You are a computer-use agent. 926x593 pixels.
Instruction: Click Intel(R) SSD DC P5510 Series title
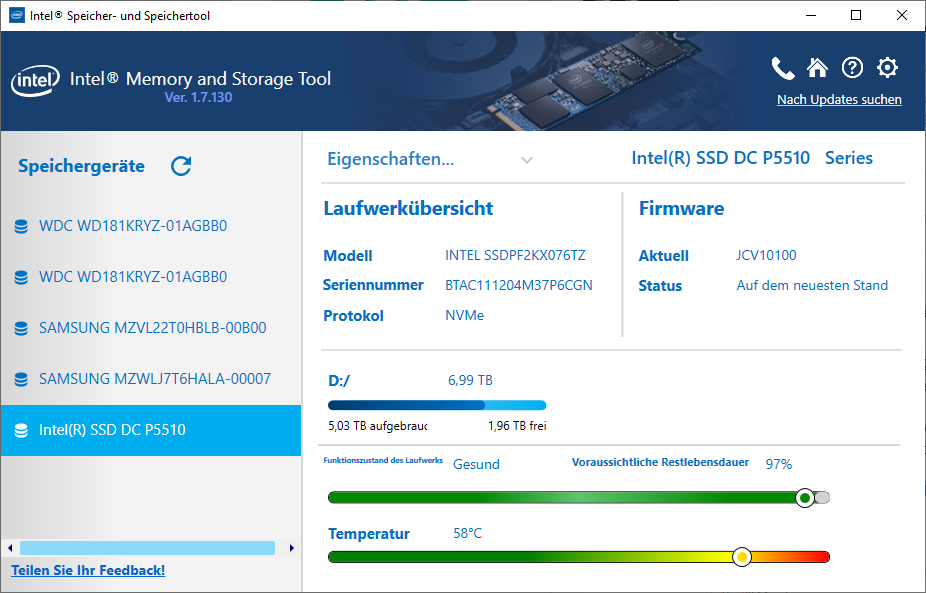click(x=752, y=158)
